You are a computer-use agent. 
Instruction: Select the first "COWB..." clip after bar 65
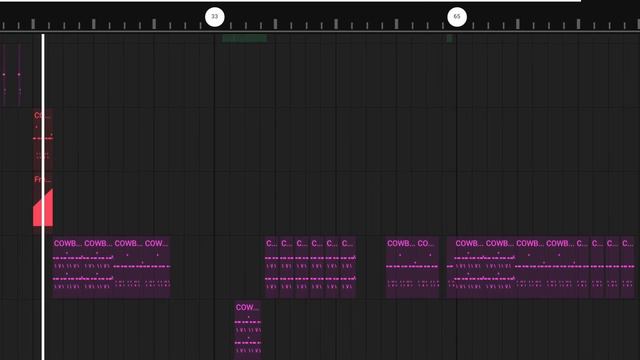tap(469, 267)
